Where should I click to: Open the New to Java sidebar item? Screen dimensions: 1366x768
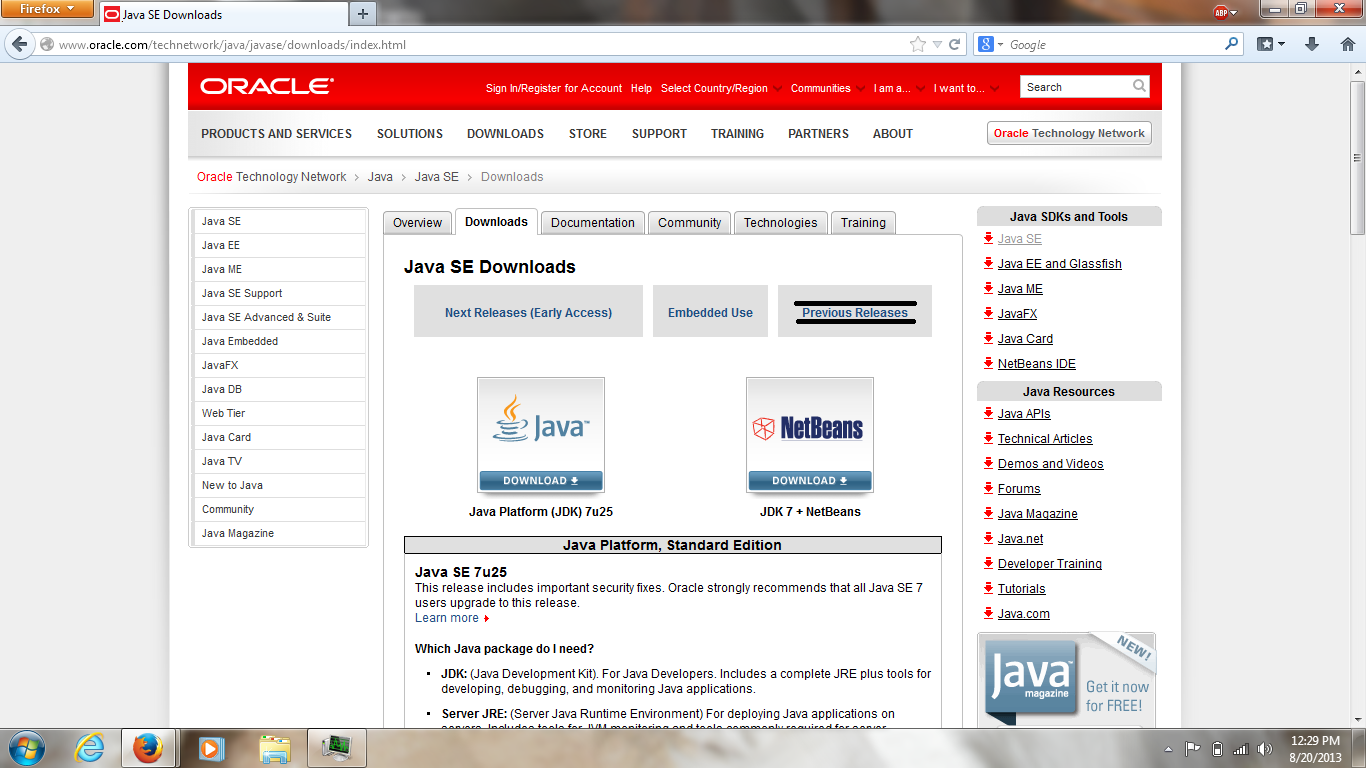pyautogui.click(x=279, y=485)
